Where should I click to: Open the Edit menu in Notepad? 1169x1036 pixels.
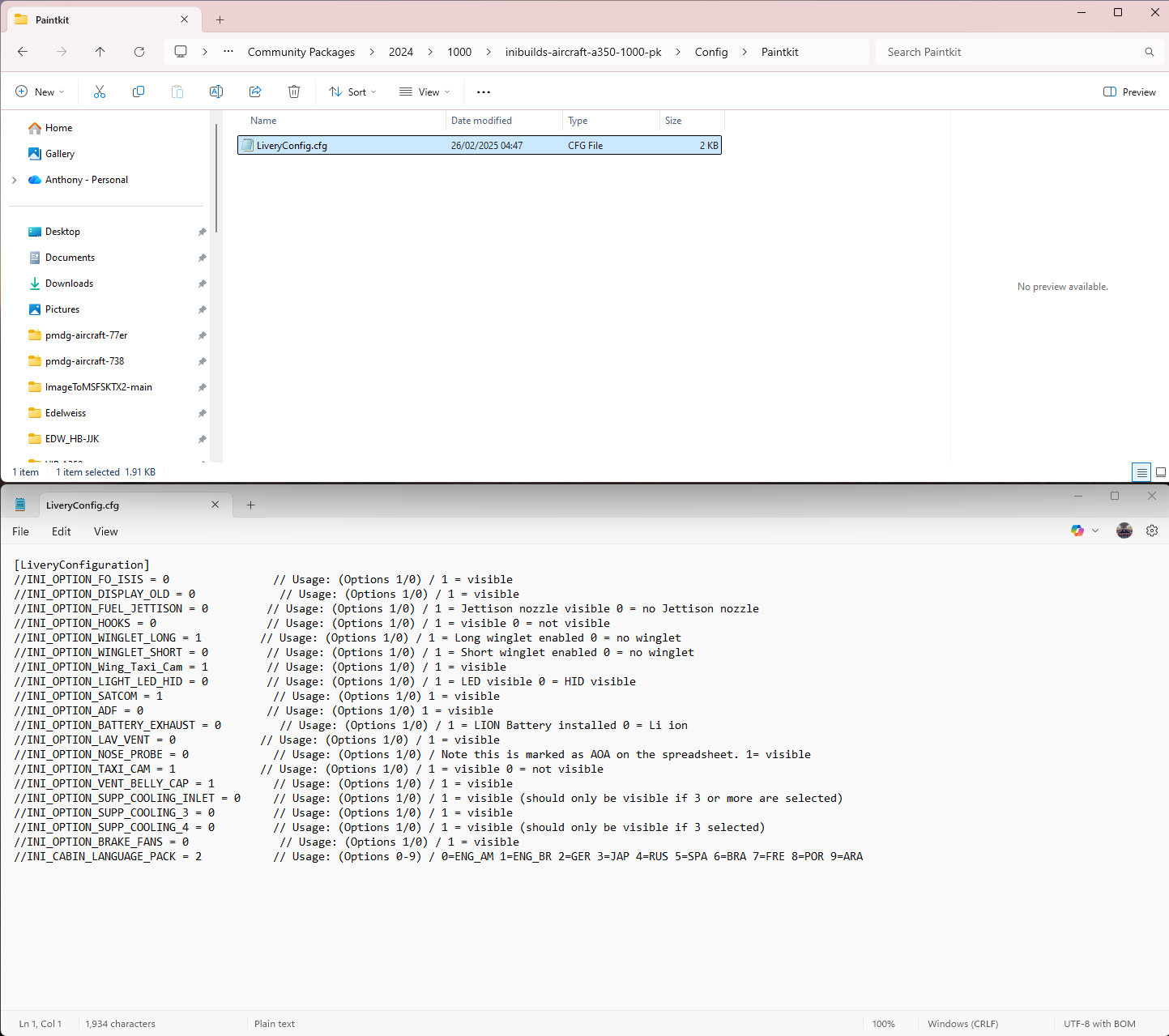[62, 531]
